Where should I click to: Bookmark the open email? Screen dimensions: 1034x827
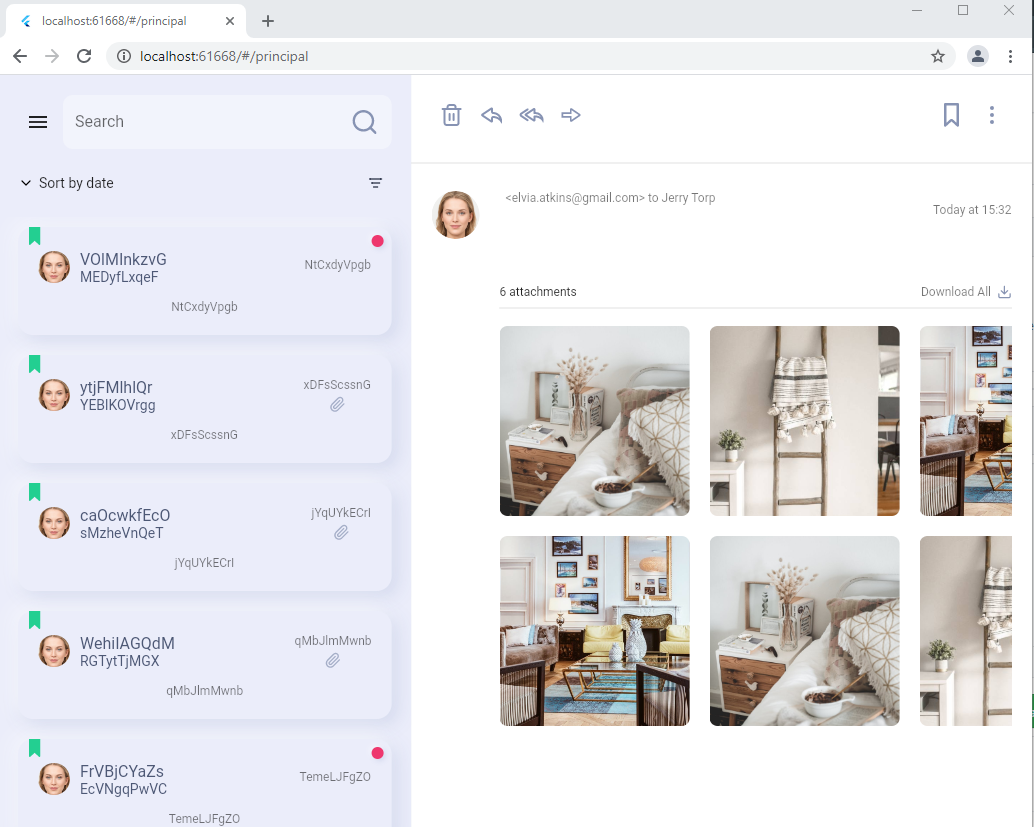(951, 115)
